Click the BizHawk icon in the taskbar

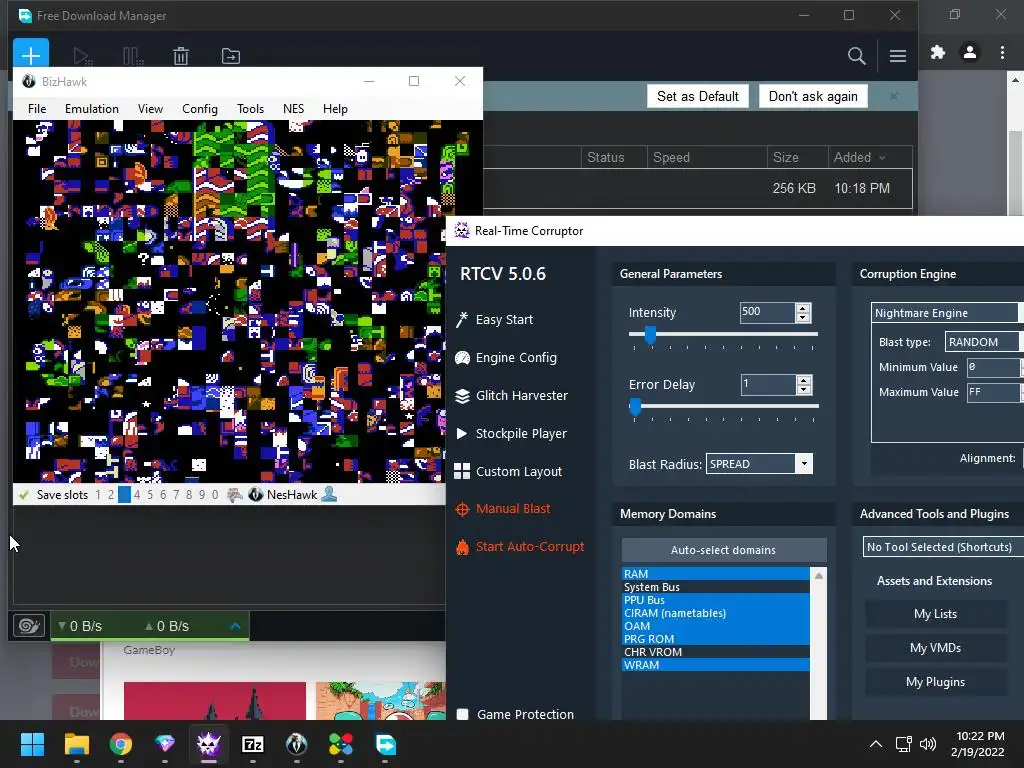coord(296,744)
